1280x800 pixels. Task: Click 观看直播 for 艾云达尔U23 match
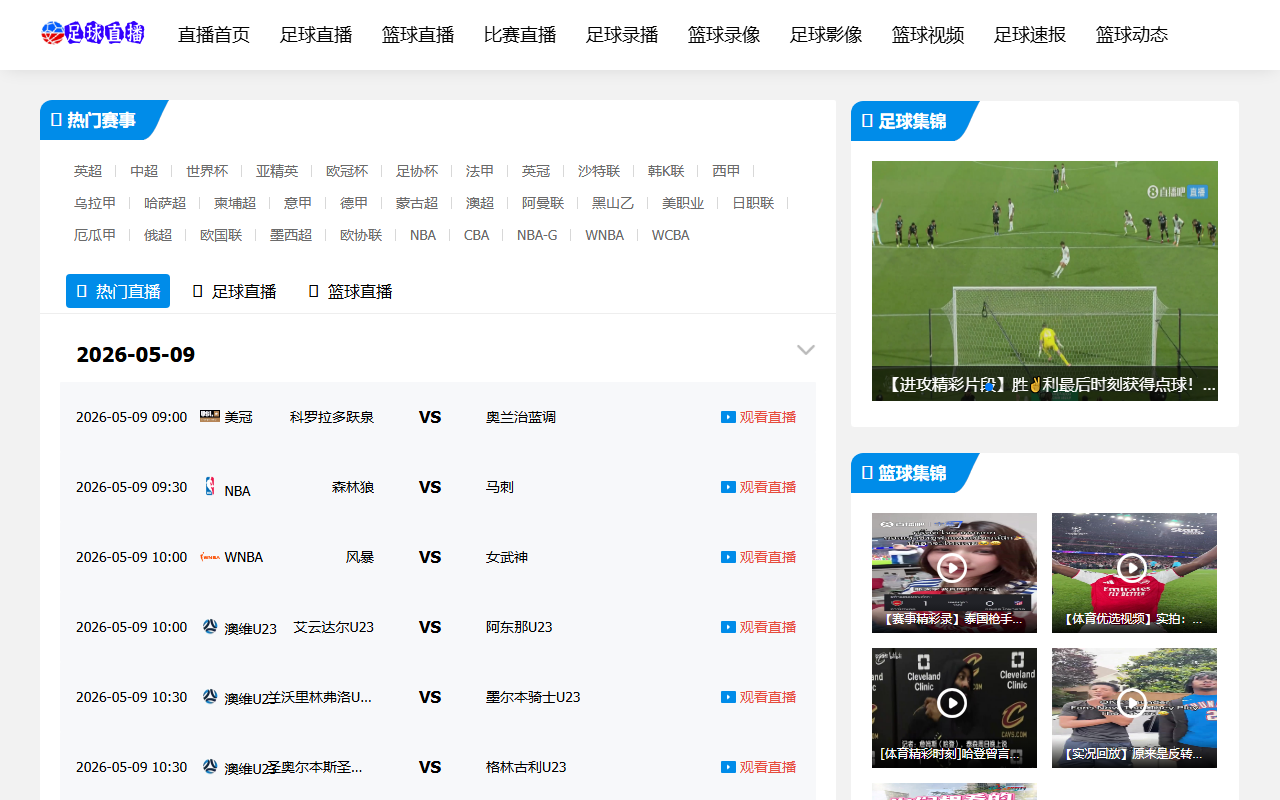click(x=768, y=627)
